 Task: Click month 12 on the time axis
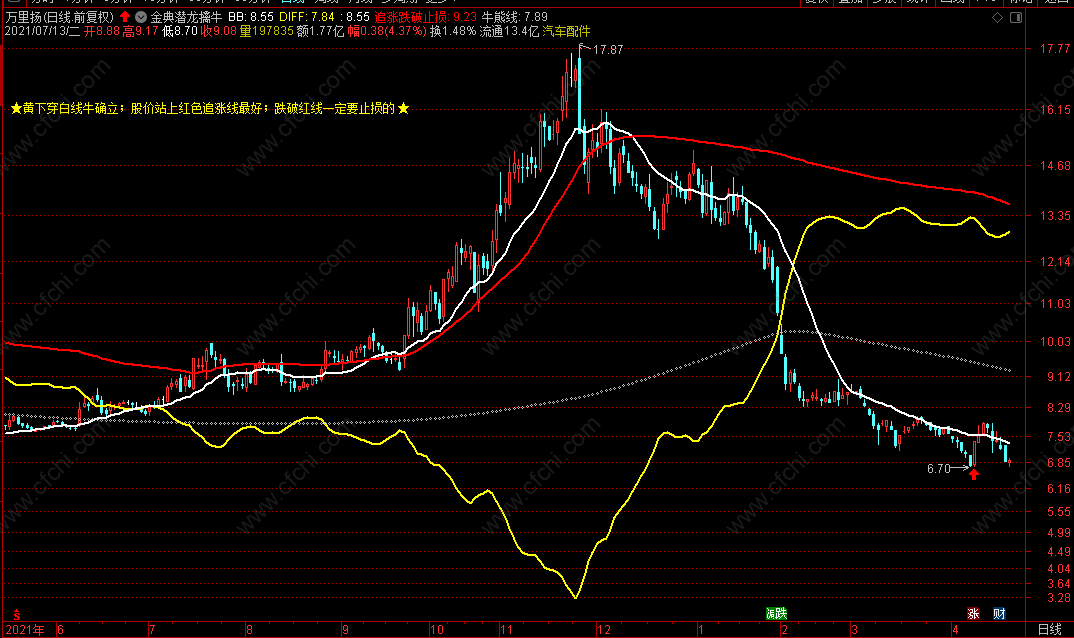[x=603, y=630]
